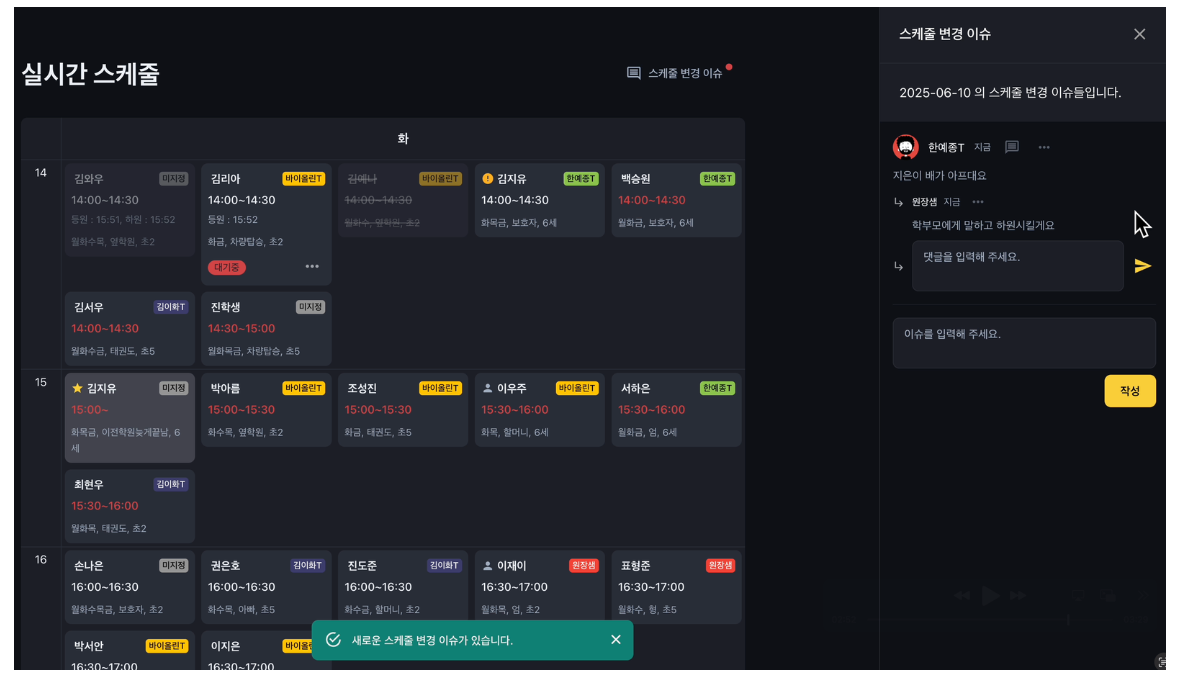Viewport: 1186px width, 688px height.
Task: Click the 김이화T tag on 최현우's card
Action: click(170, 484)
